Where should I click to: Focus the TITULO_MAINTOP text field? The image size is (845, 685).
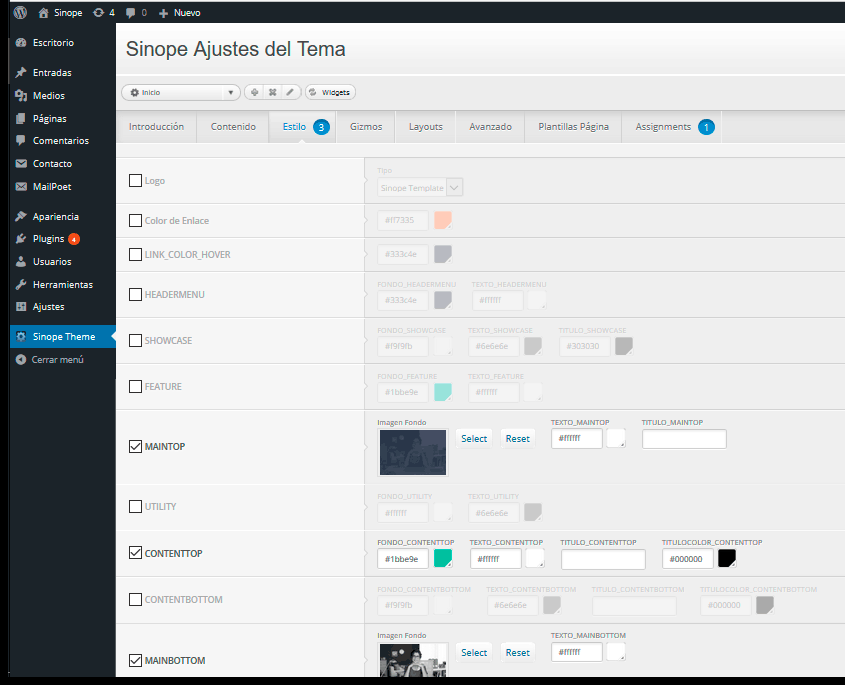[684, 439]
